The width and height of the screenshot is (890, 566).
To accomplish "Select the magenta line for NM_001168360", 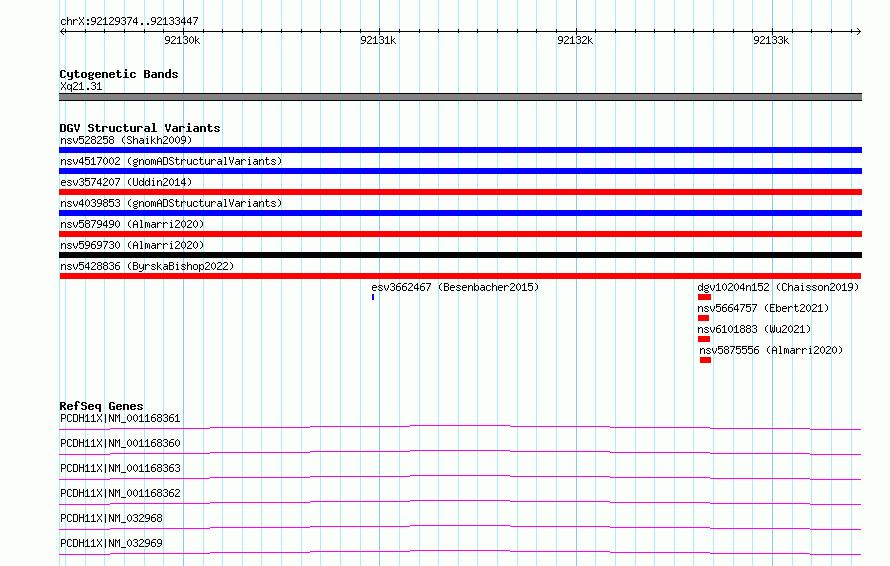I will [x=460, y=452].
